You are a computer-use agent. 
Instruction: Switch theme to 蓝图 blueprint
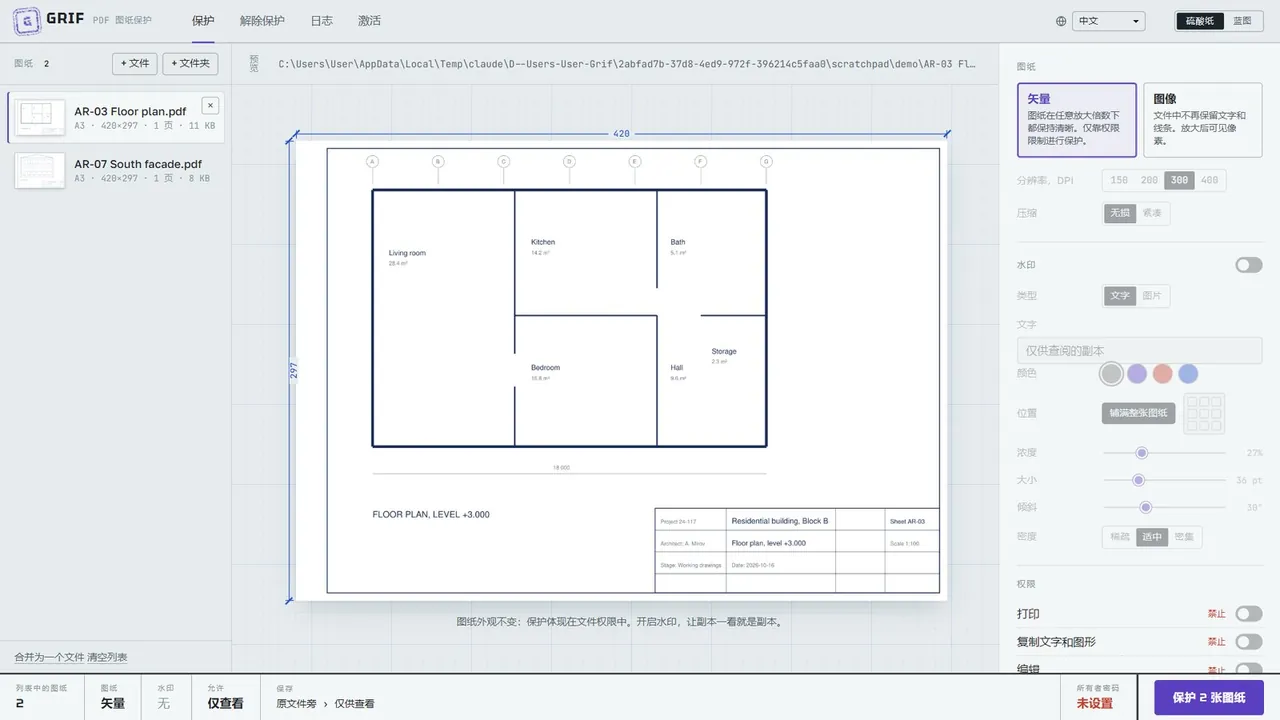click(x=1242, y=21)
